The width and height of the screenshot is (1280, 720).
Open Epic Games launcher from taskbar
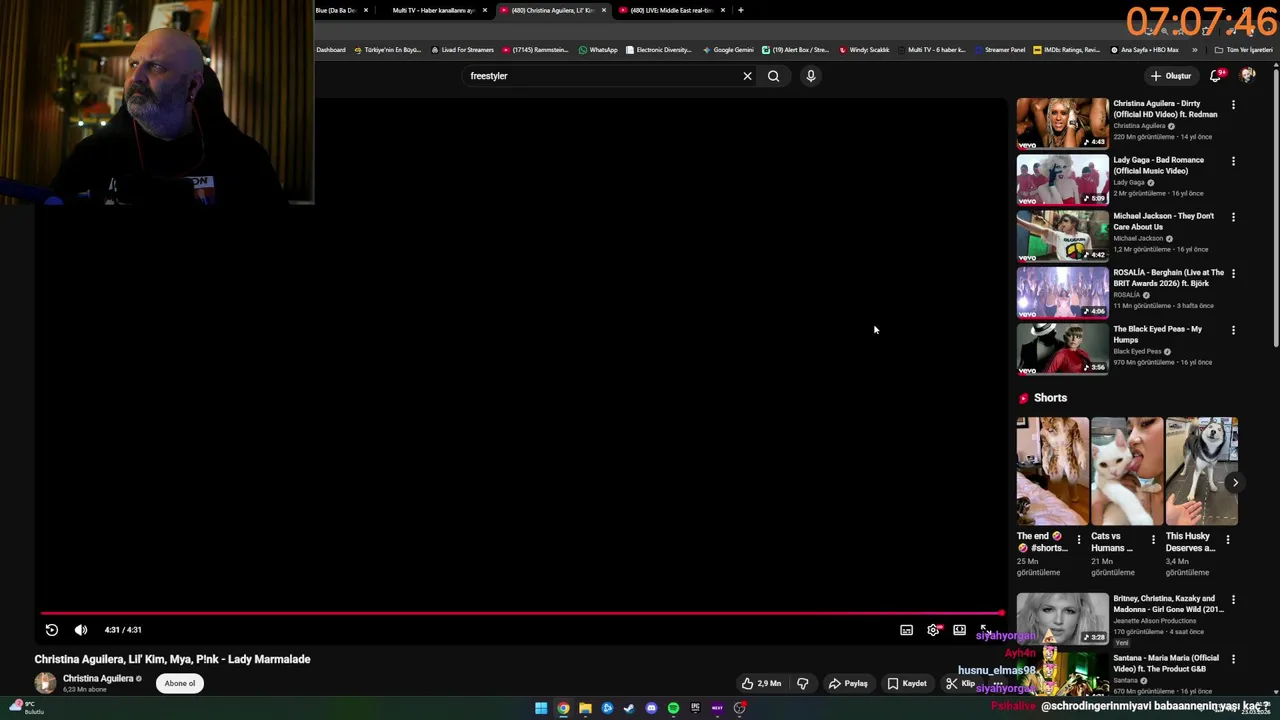click(695, 708)
